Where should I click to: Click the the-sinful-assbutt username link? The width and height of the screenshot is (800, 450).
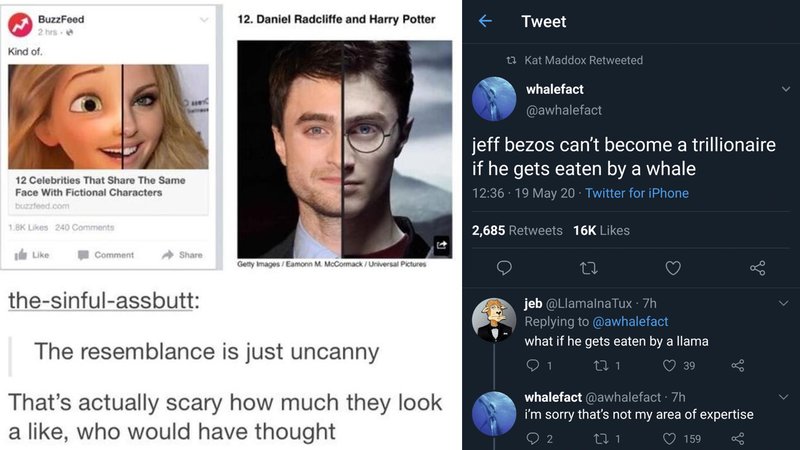click(x=99, y=301)
